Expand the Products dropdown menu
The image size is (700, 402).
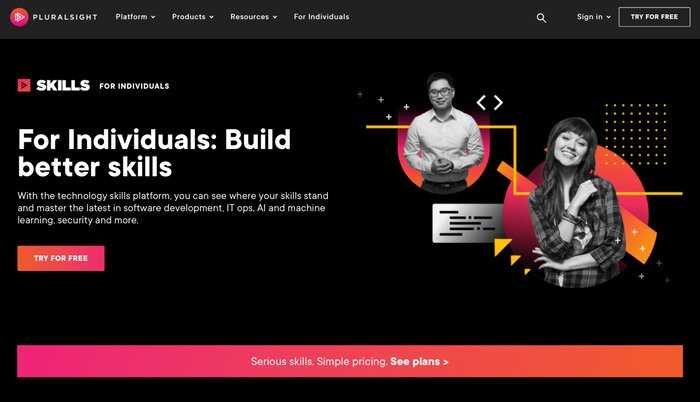coord(193,17)
